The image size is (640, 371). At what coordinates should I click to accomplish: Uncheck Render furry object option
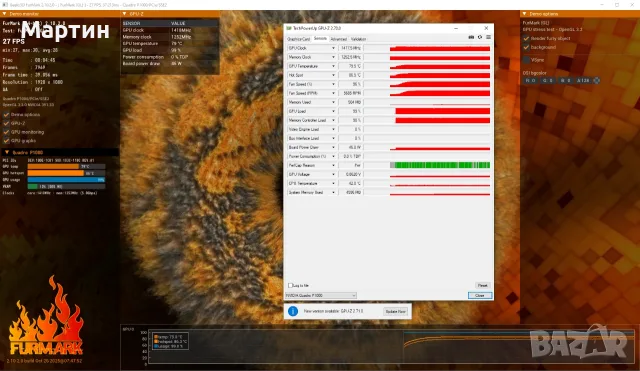pos(526,38)
